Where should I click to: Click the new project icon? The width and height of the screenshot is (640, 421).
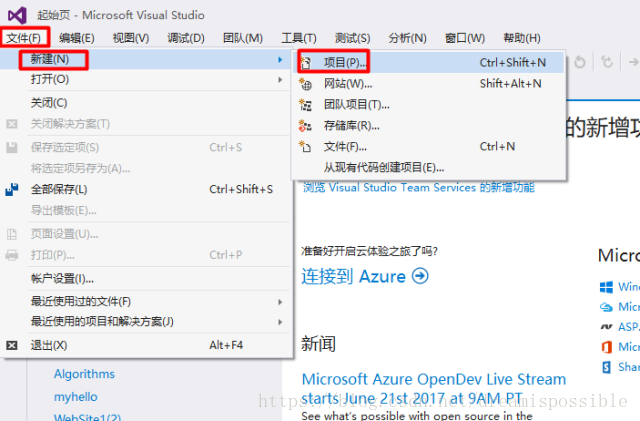(305, 62)
